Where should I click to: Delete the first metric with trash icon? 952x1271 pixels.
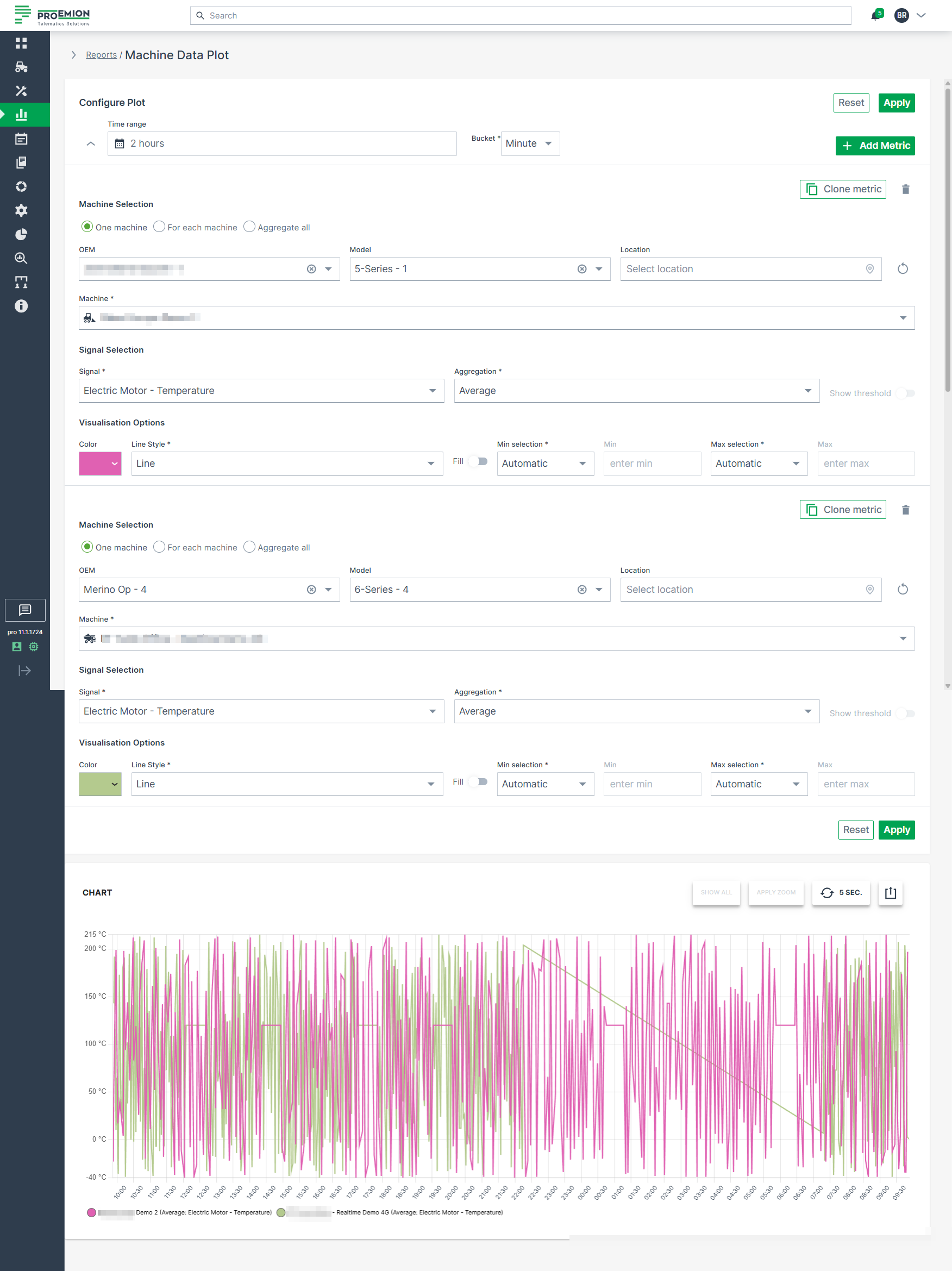coord(905,189)
